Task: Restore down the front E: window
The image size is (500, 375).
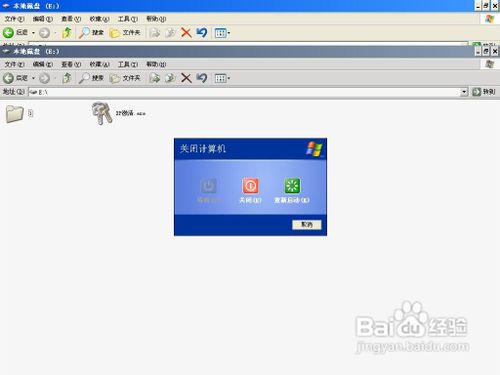Action: [486, 51]
